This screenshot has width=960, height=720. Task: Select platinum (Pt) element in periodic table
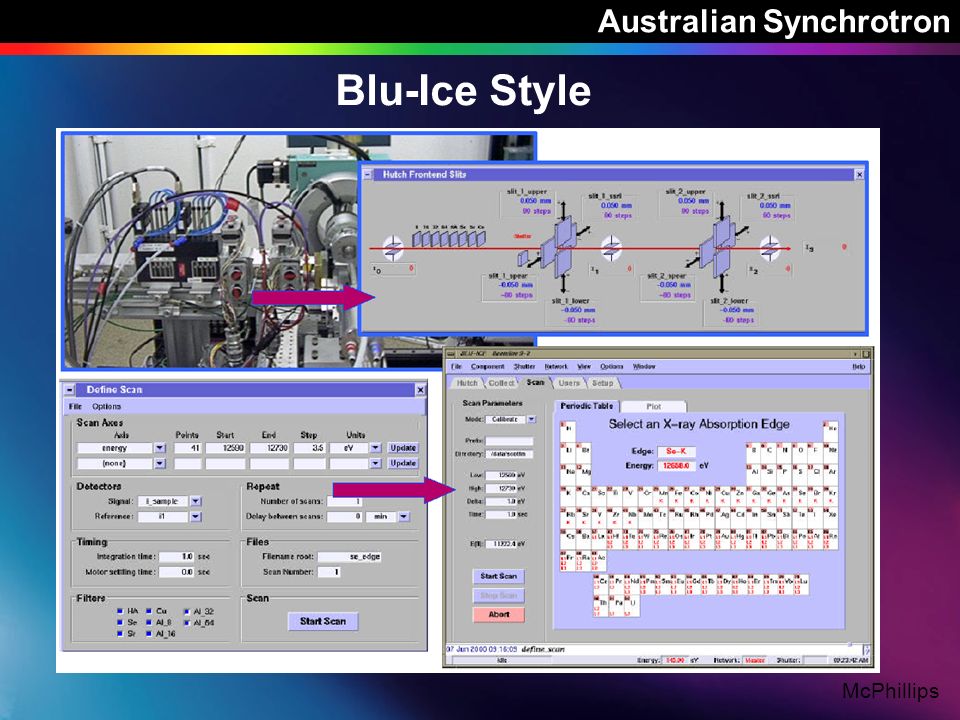pyautogui.click(x=708, y=539)
